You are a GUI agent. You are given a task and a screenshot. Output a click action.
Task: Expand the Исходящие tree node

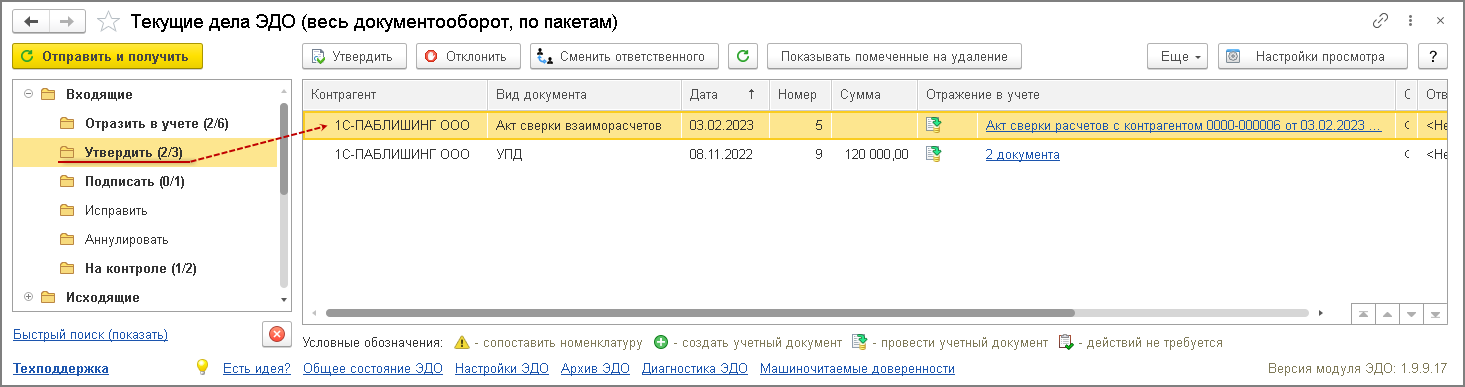tap(27, 297)
